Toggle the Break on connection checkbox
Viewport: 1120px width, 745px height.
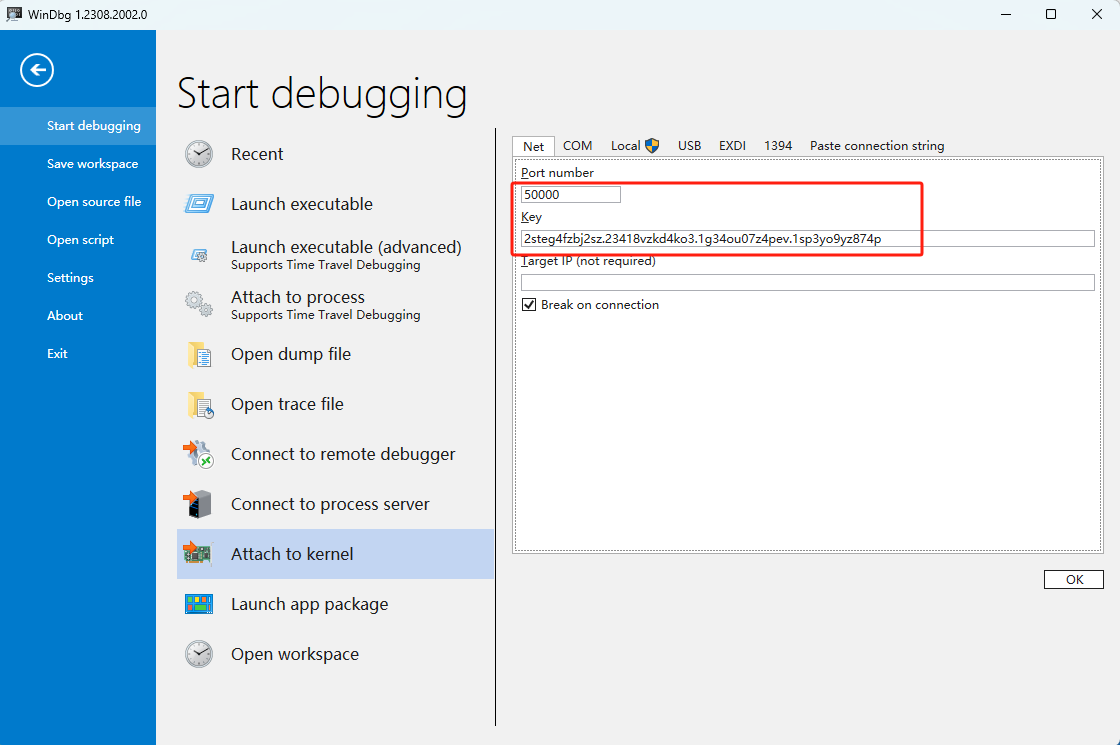click(529, 305)
